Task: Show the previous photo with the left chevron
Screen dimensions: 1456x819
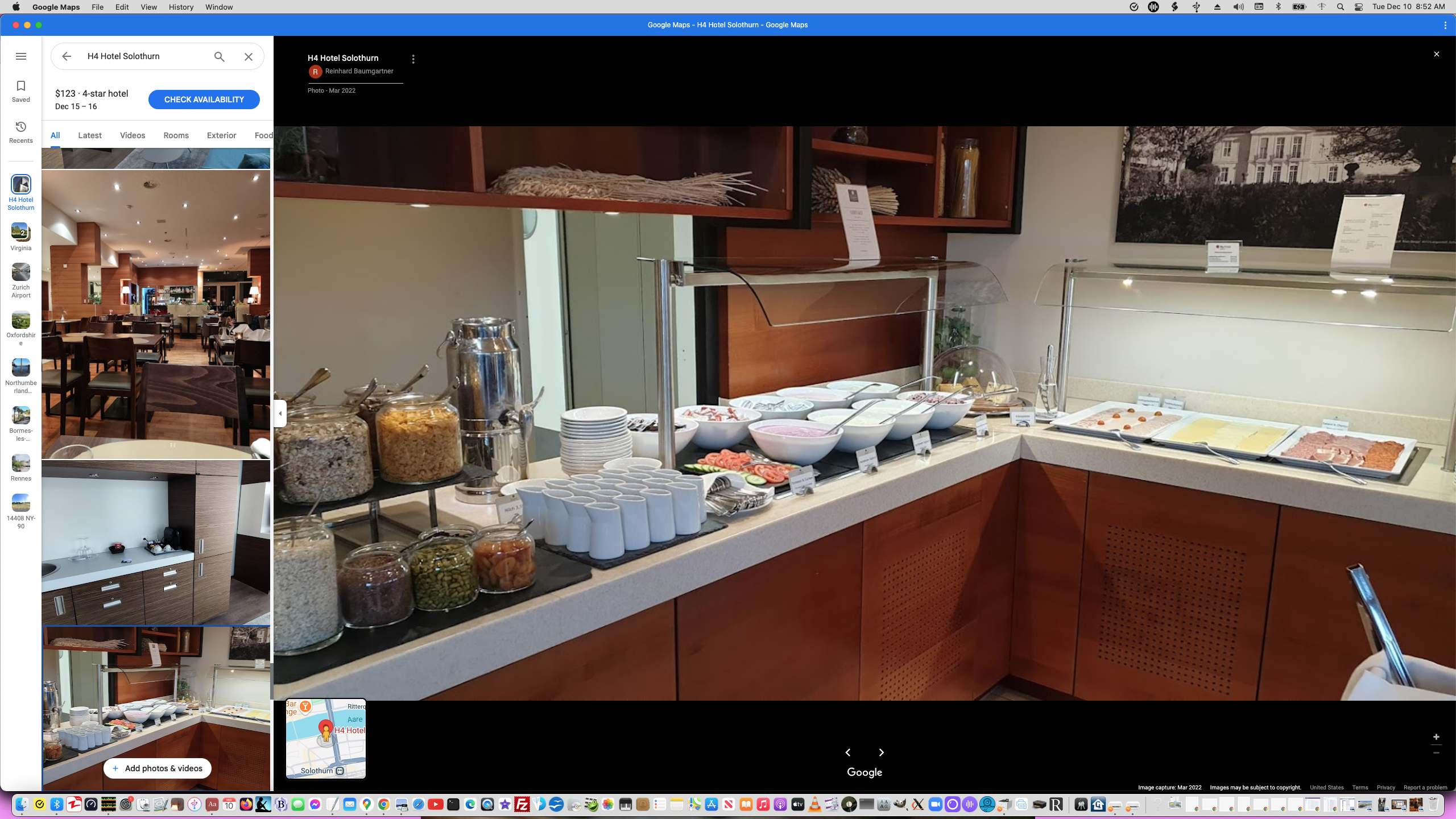Action: [848, 752]
